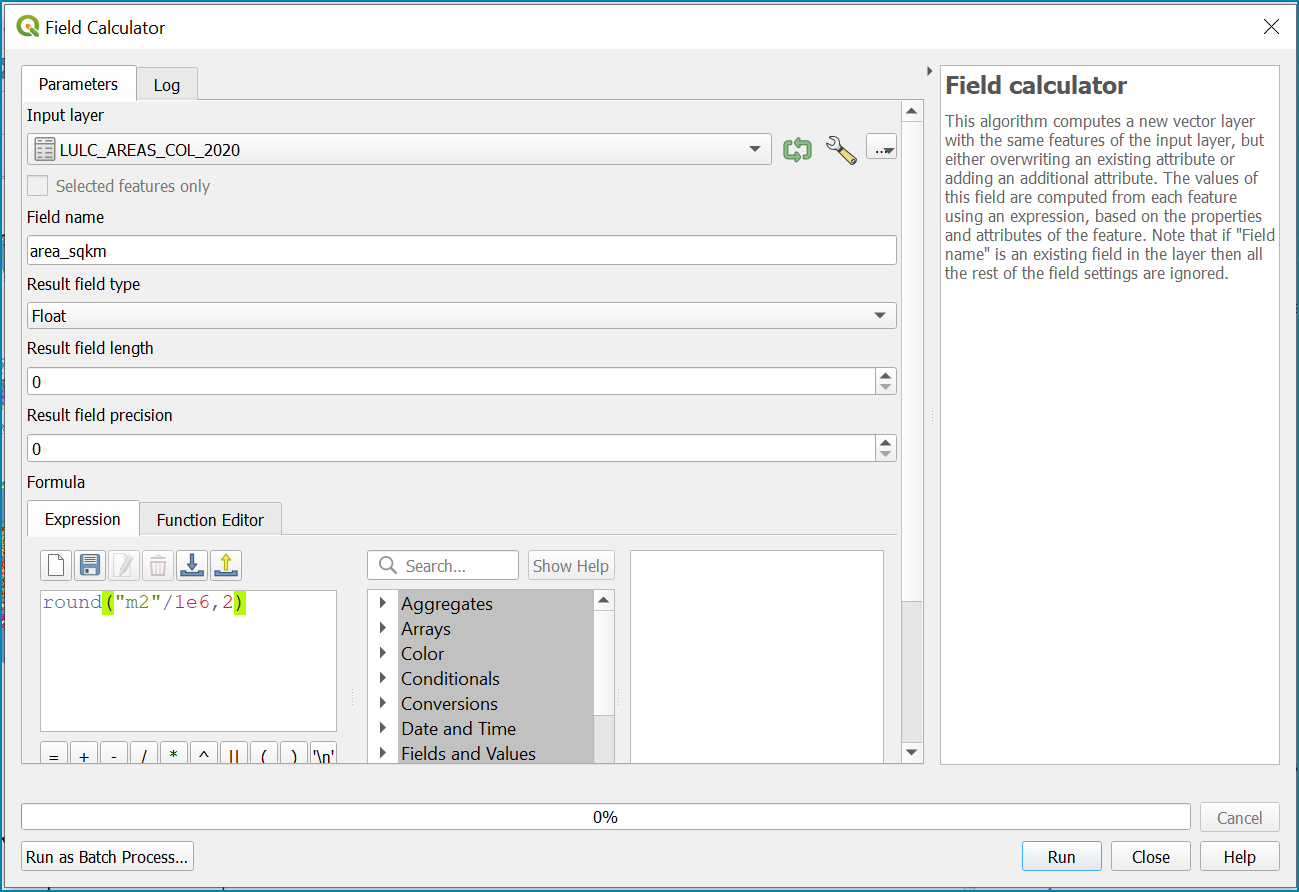
Task: Click the green iterate over layer icon
Action: tap(797, 150)
